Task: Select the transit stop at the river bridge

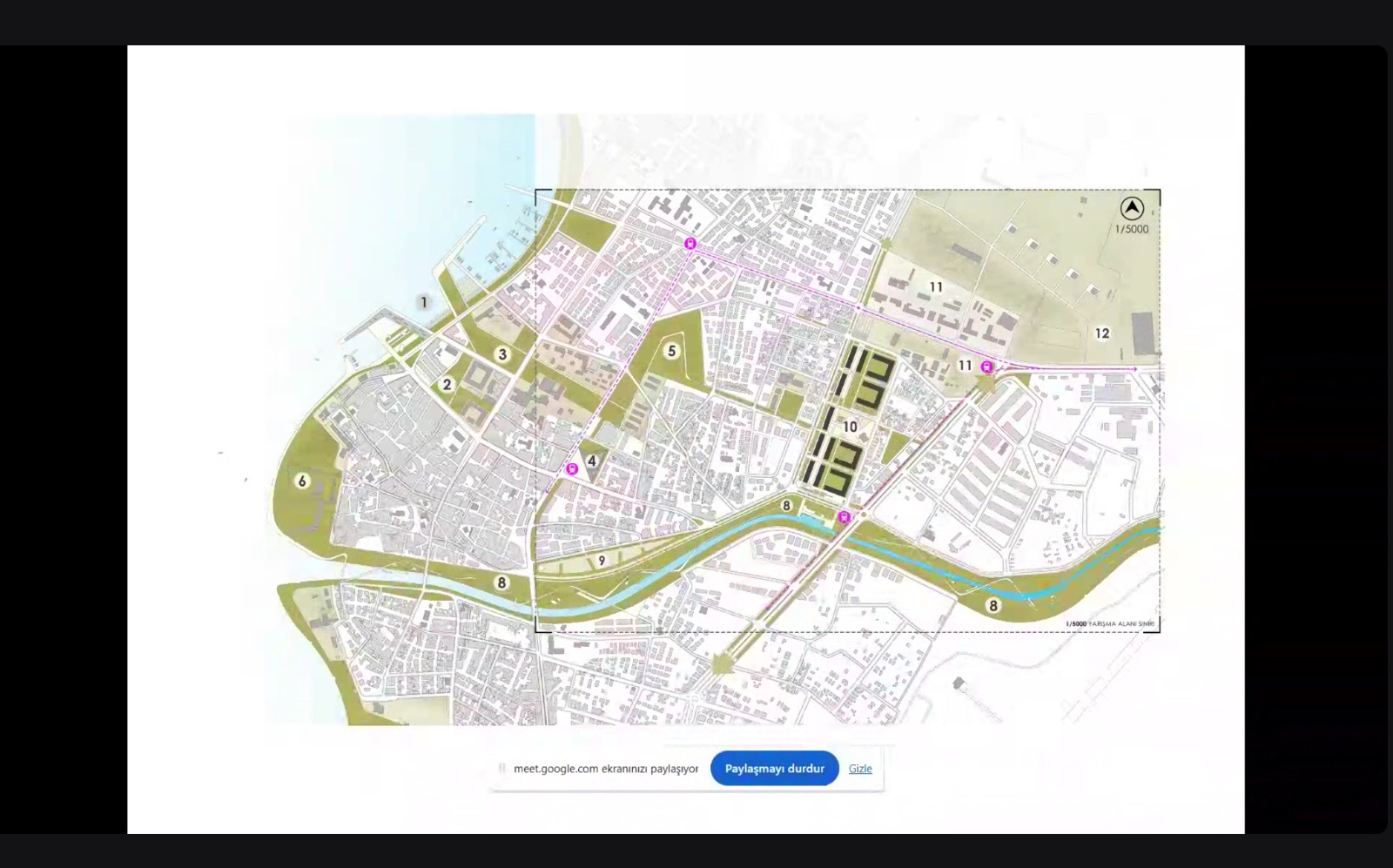Action: (844, 518)
